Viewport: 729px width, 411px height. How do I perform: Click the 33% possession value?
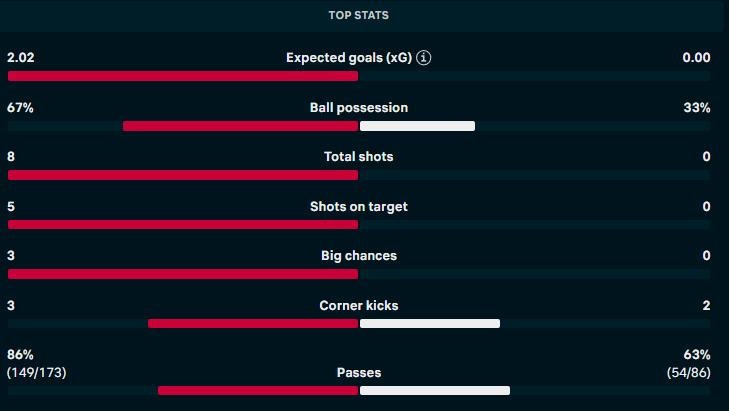pos(697,108)
